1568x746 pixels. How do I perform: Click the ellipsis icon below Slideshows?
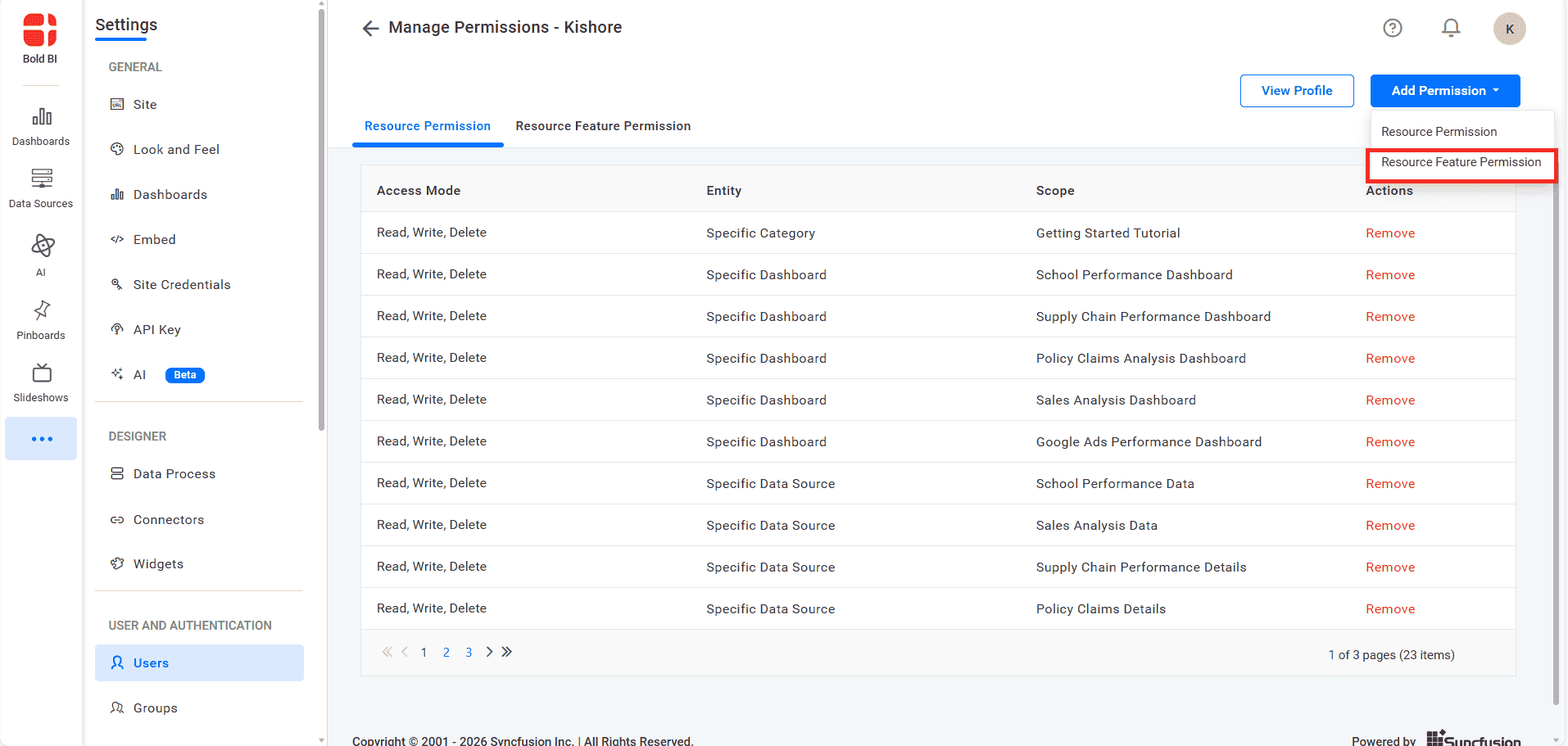(40, 438)
